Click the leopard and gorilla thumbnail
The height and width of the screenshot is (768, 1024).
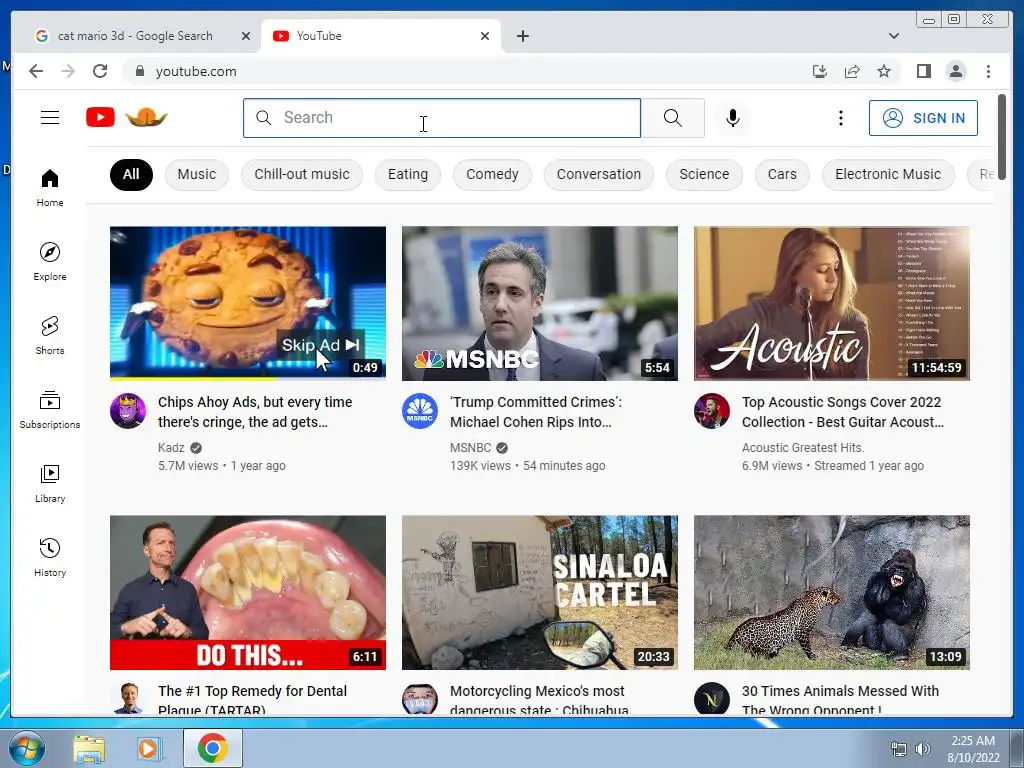(831, 592)
